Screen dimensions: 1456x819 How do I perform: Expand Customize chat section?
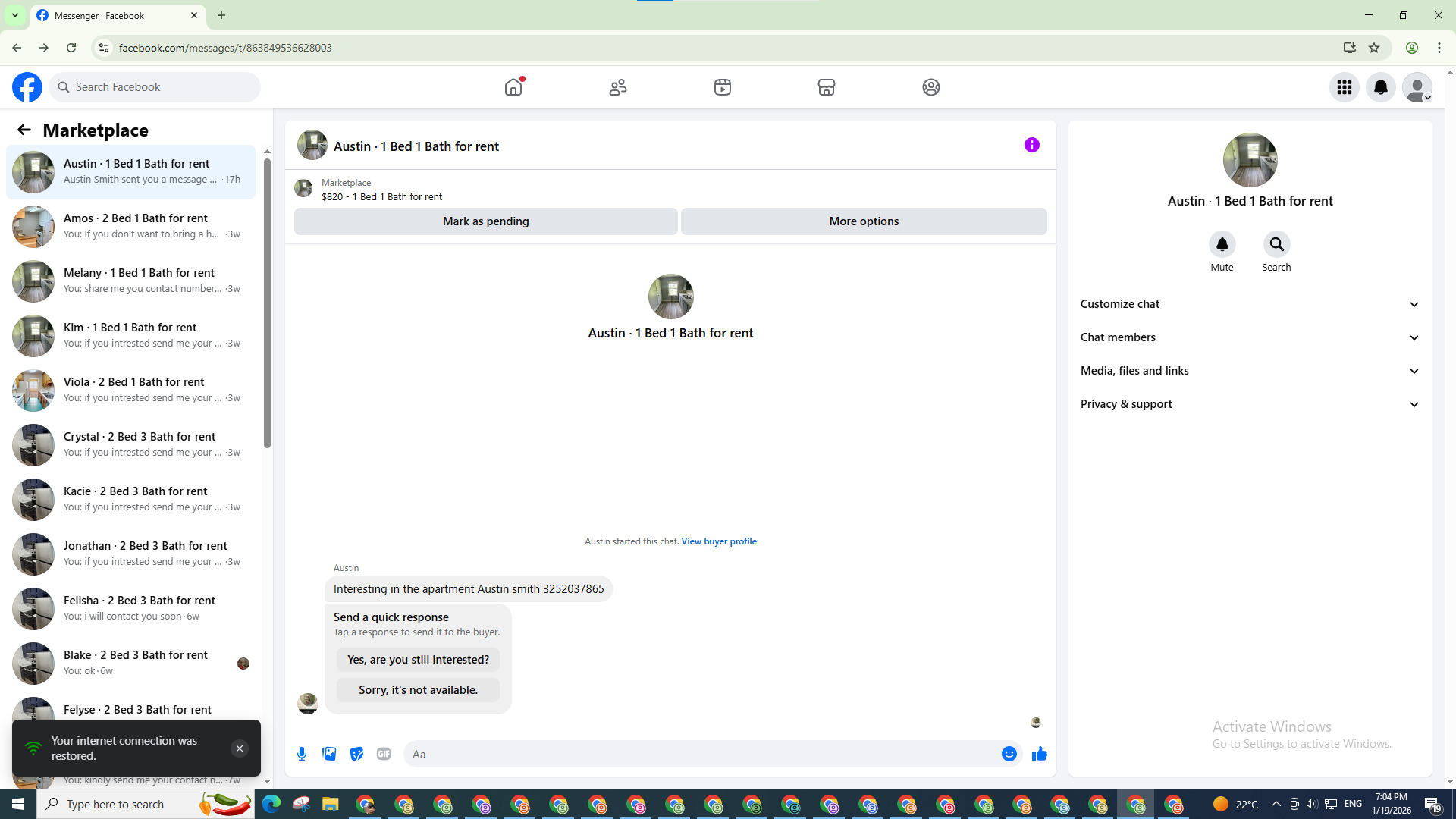pos(1250,304)
